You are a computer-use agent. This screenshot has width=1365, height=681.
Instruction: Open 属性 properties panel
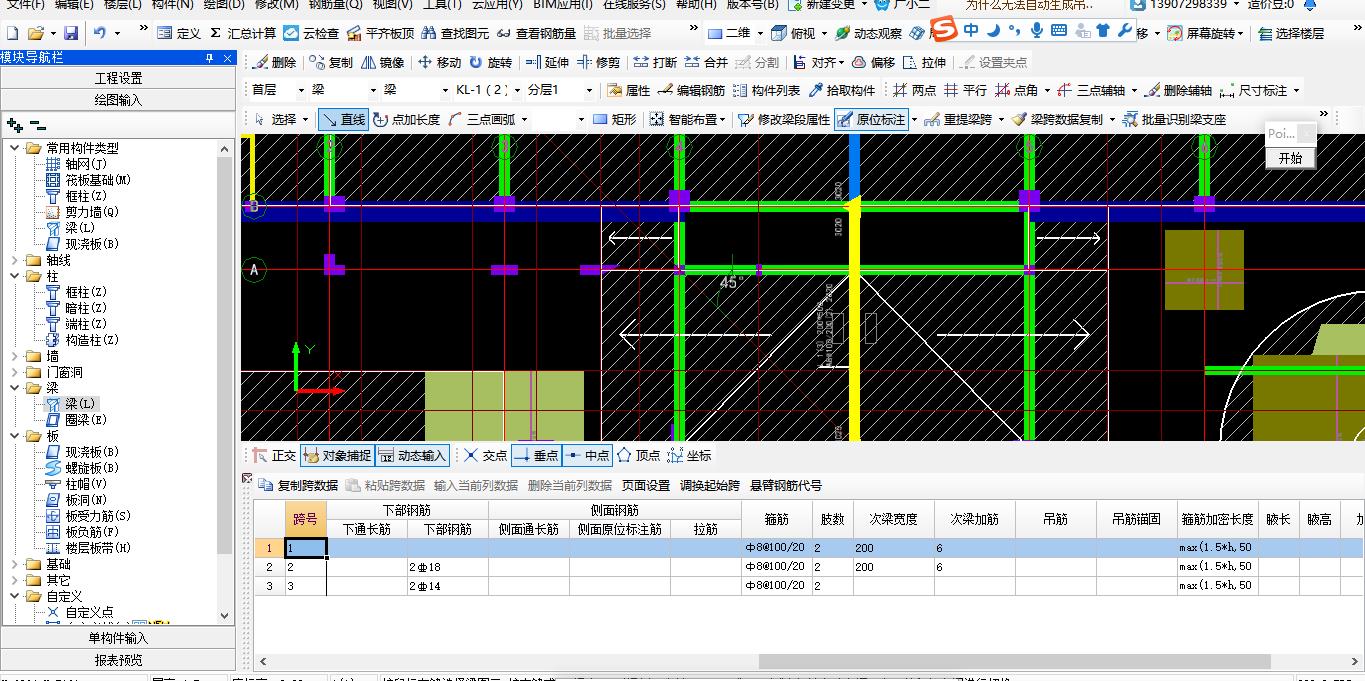(628, 90)
